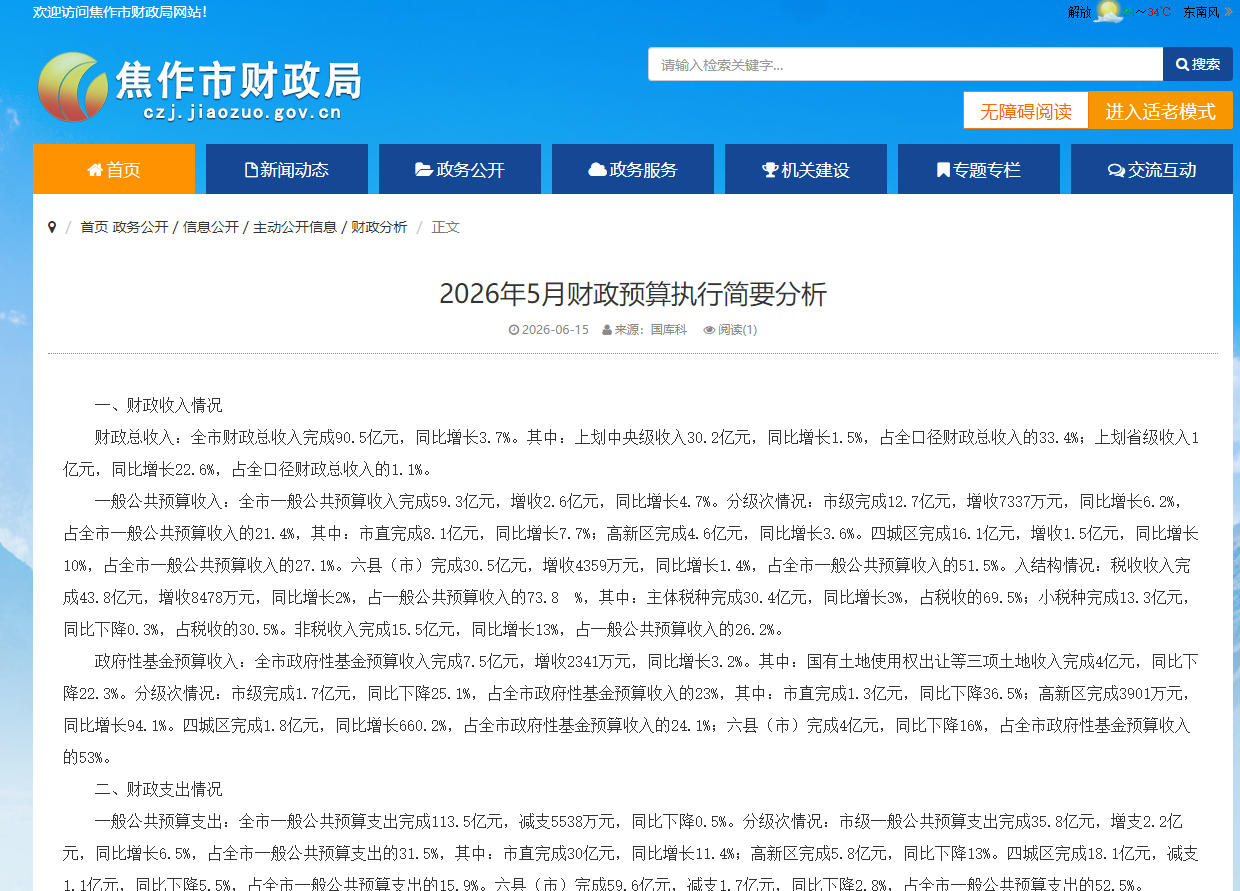Click the paragraph starting 政府性基金预算收入

tap(631, 709)
